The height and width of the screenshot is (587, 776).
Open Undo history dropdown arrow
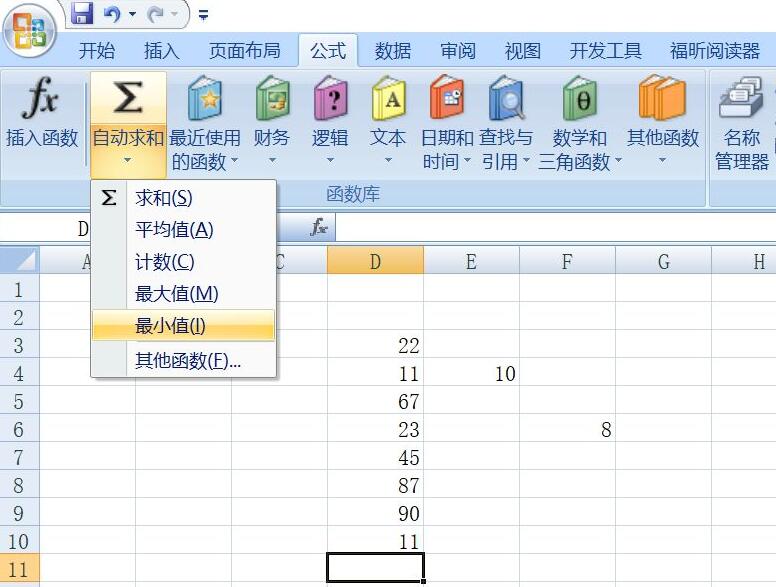(132, 14)
